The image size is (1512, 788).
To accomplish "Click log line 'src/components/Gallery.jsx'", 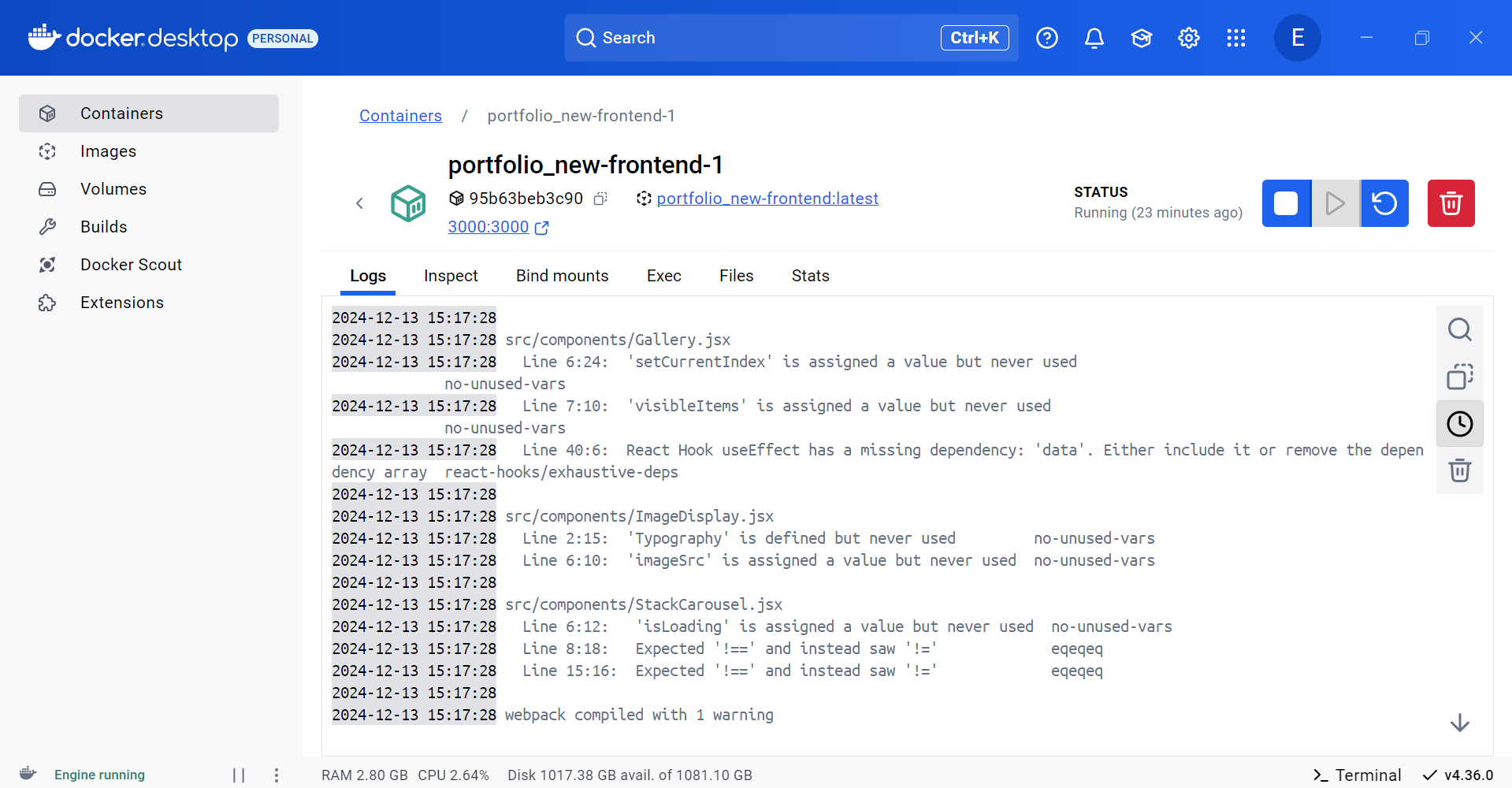I will (x=618, y=340).
